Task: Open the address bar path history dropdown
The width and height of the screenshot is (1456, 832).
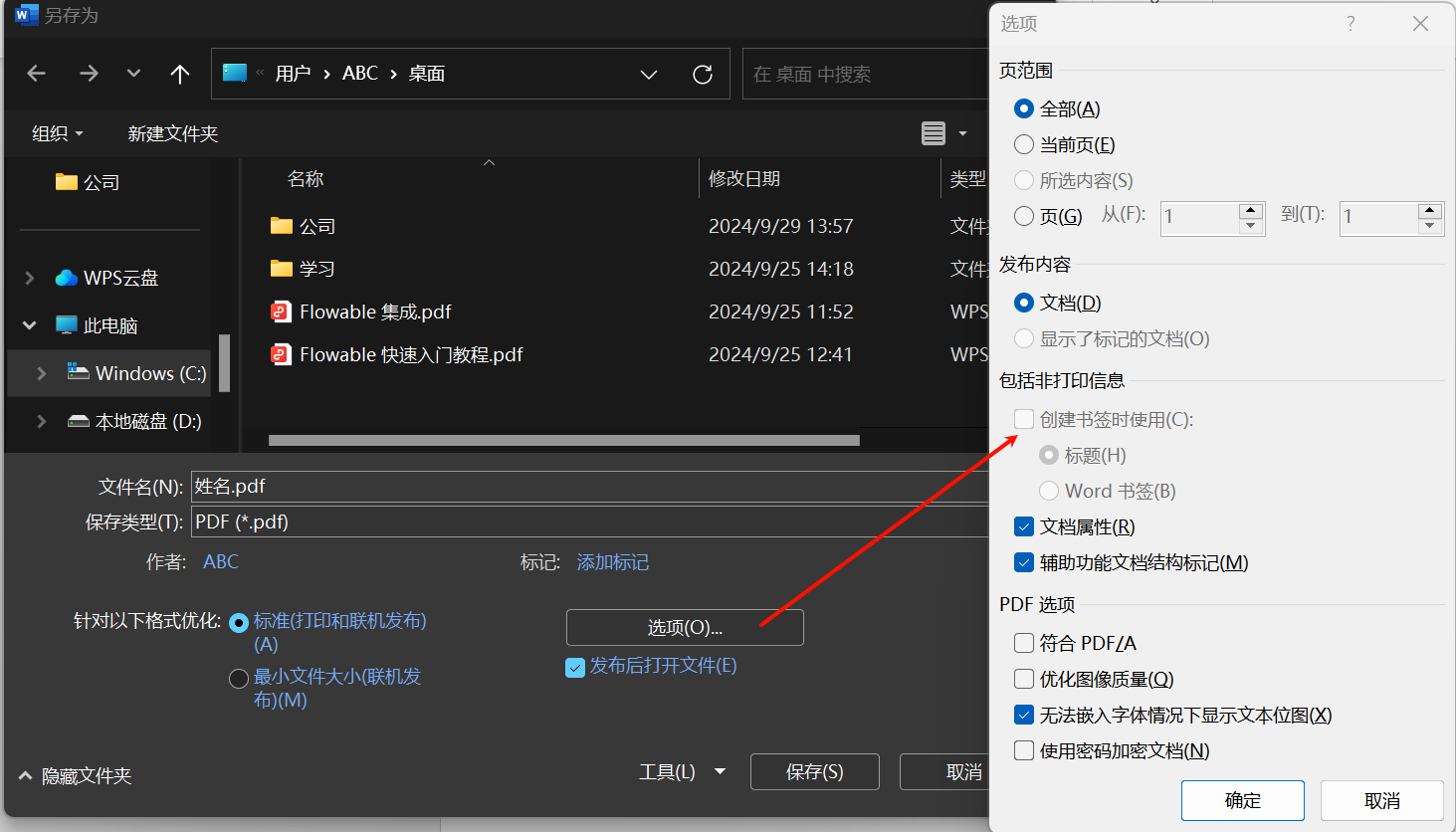Action: point(649,75)
